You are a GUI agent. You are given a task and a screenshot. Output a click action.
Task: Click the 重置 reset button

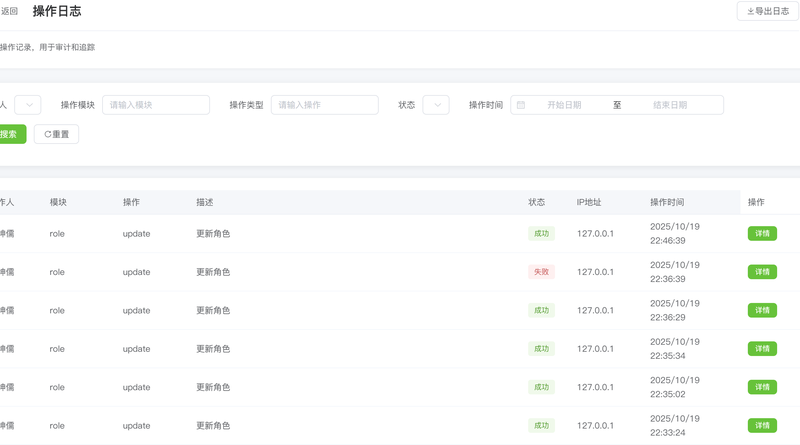[x=56, y=134]
